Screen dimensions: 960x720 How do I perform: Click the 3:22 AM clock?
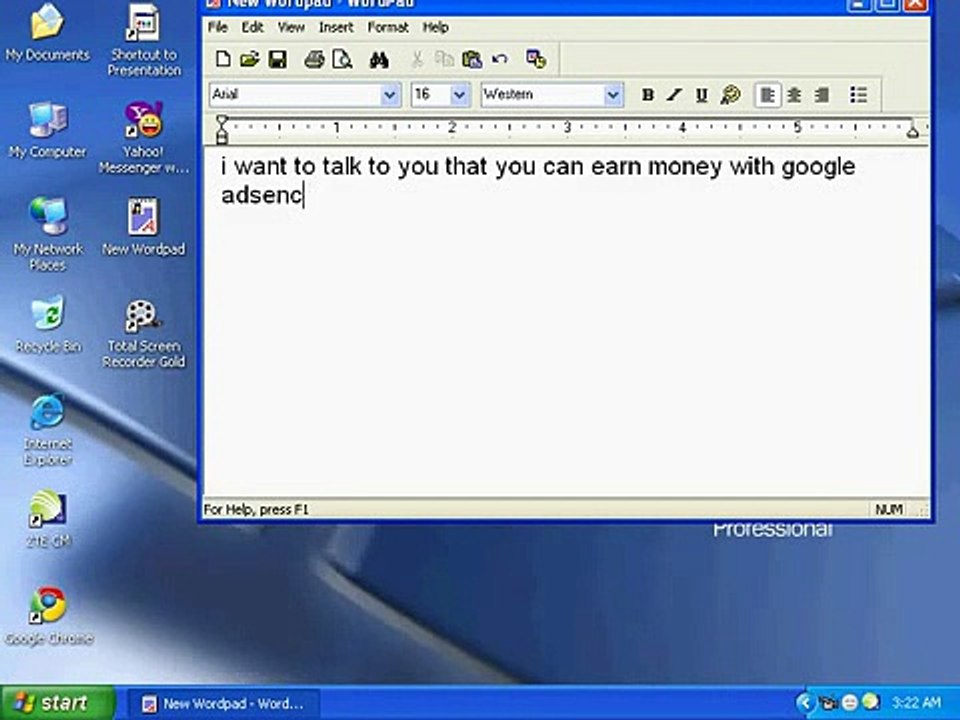pyautogui.click(x=916, y=702)
